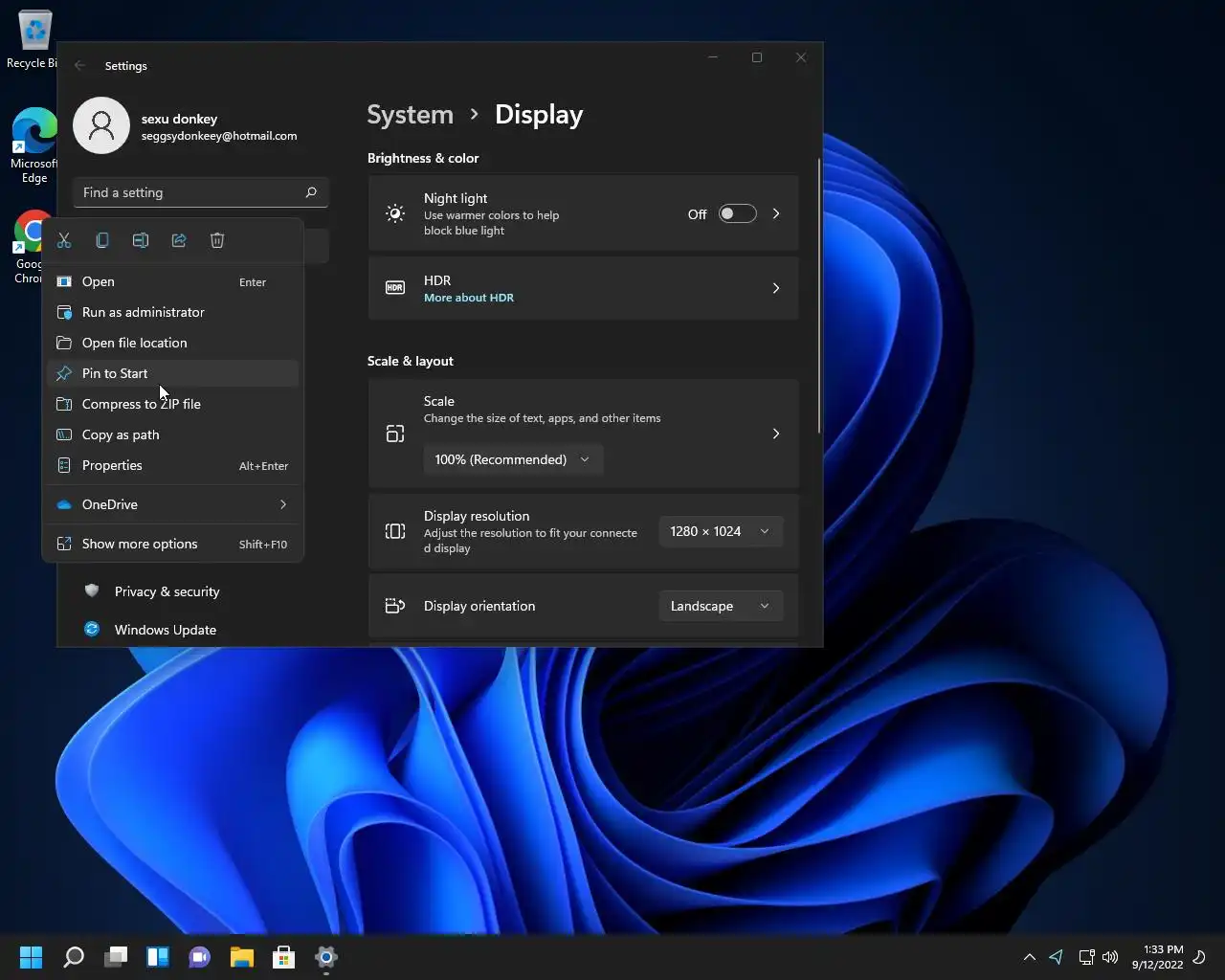The image size is (1225, 980).
Task: Open the Scale dropdown 100% (Recommended)
Action: click(513, 459)
